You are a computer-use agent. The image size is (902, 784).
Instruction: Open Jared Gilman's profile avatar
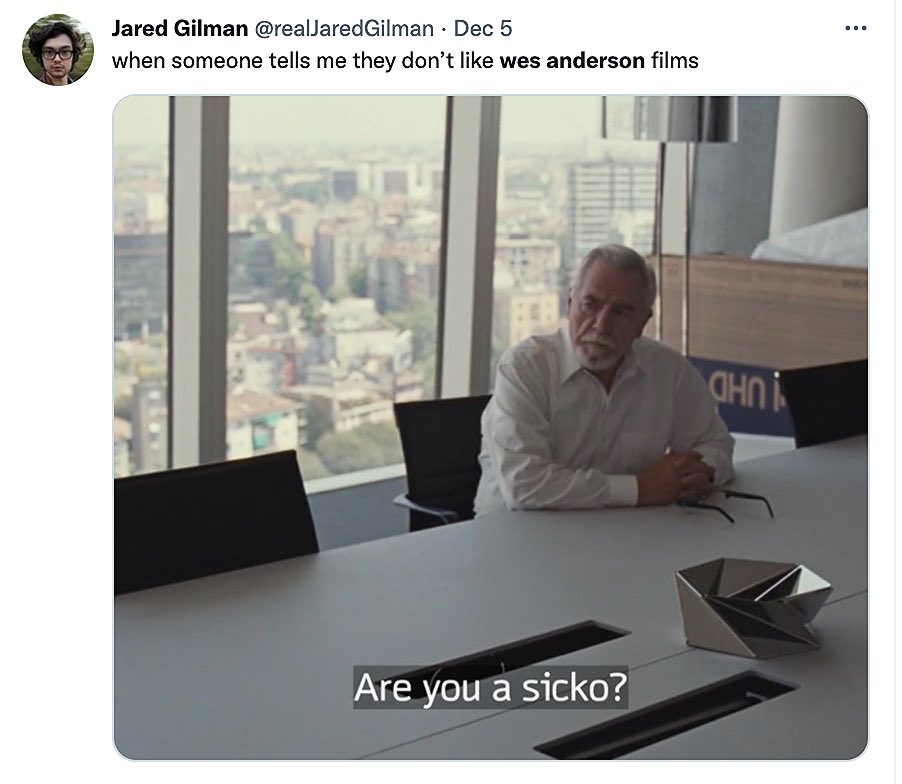click(x=58, y=50)
